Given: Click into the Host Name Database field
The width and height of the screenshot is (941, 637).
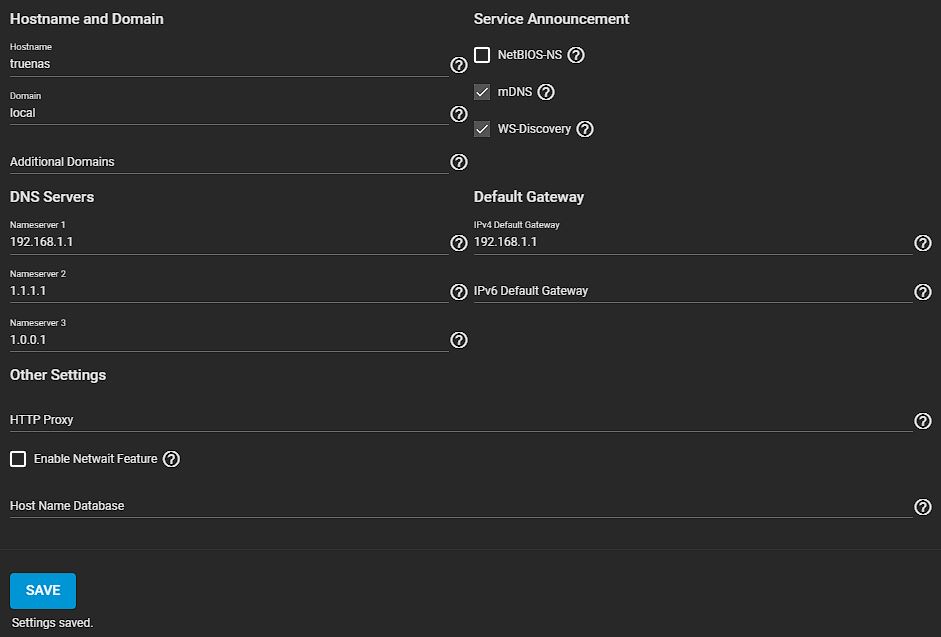Looking at the screenshot, I should point(461,506).
